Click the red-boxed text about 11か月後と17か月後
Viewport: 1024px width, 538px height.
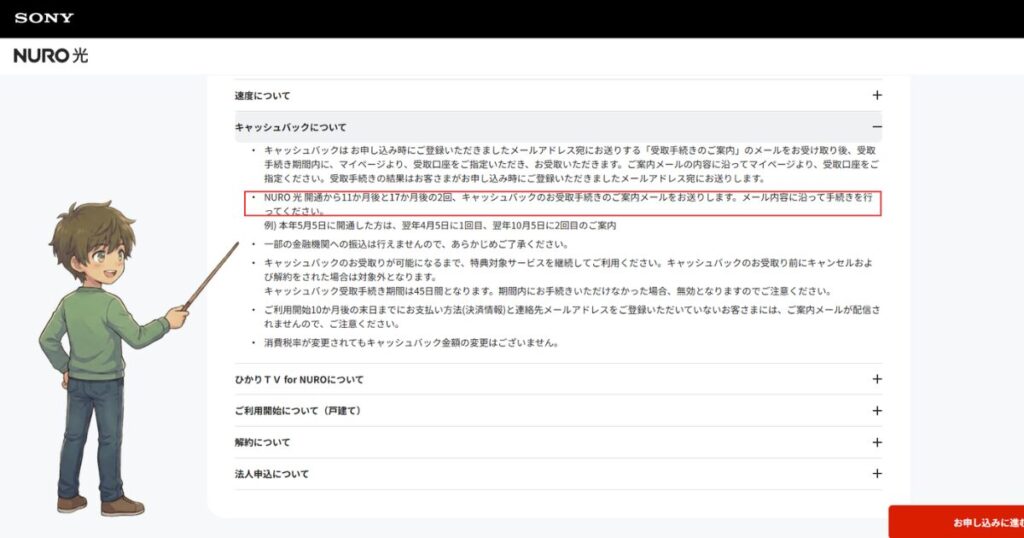(x=565, y=203)
